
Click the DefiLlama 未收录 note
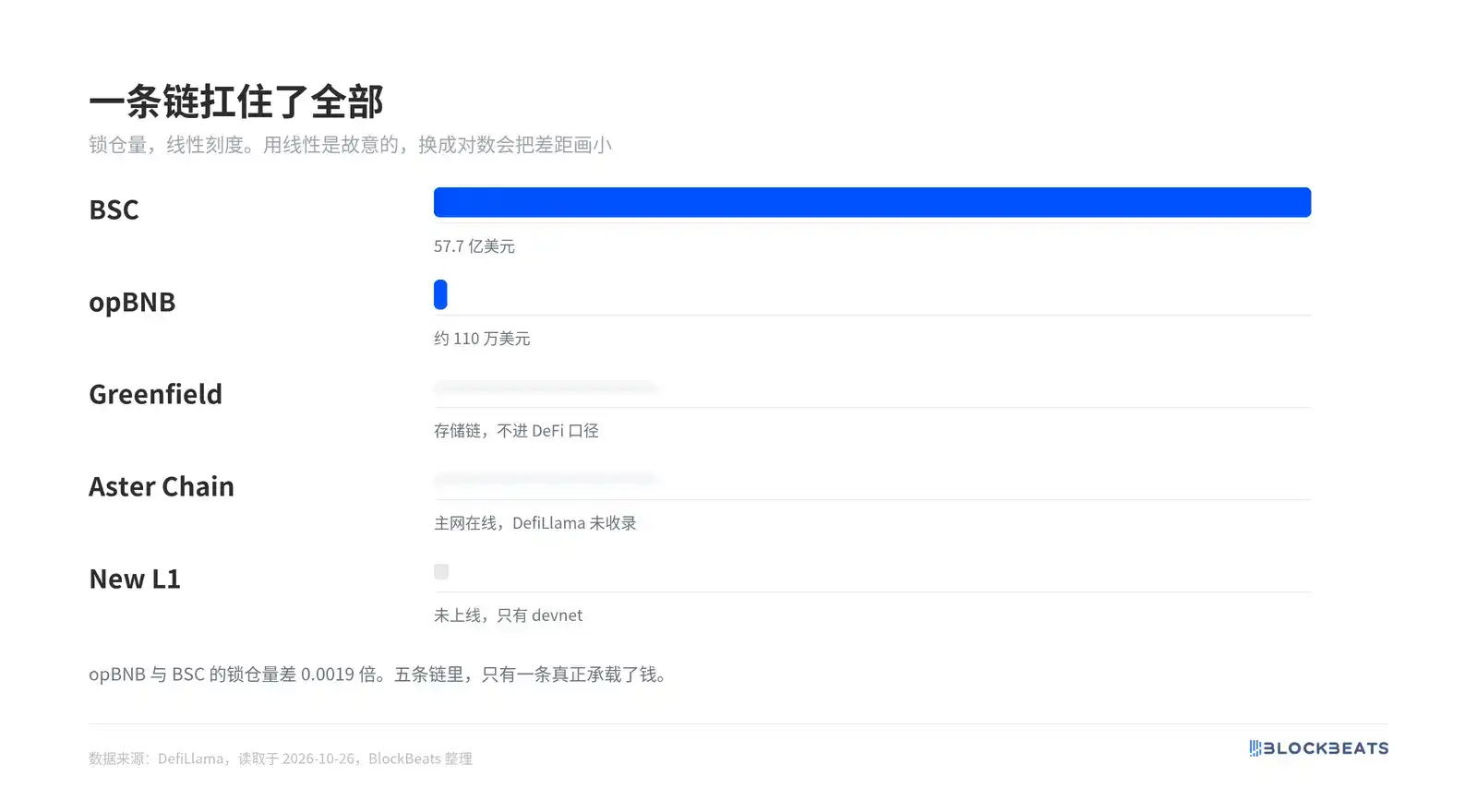point(535,523)
